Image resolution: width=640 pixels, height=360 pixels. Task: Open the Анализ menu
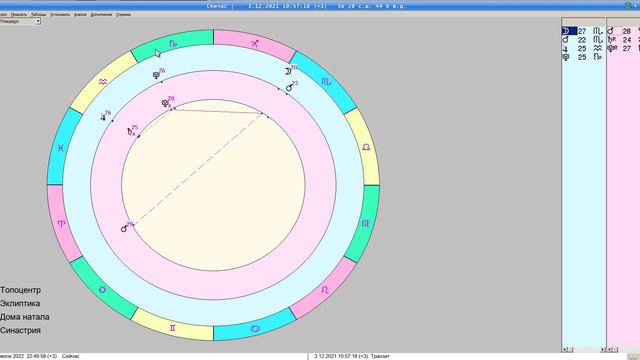tap(80, 14)
